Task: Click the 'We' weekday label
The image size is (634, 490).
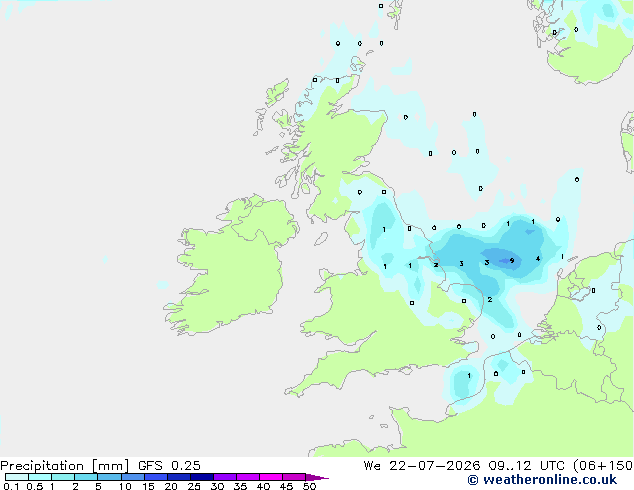Action: point(372,466)
